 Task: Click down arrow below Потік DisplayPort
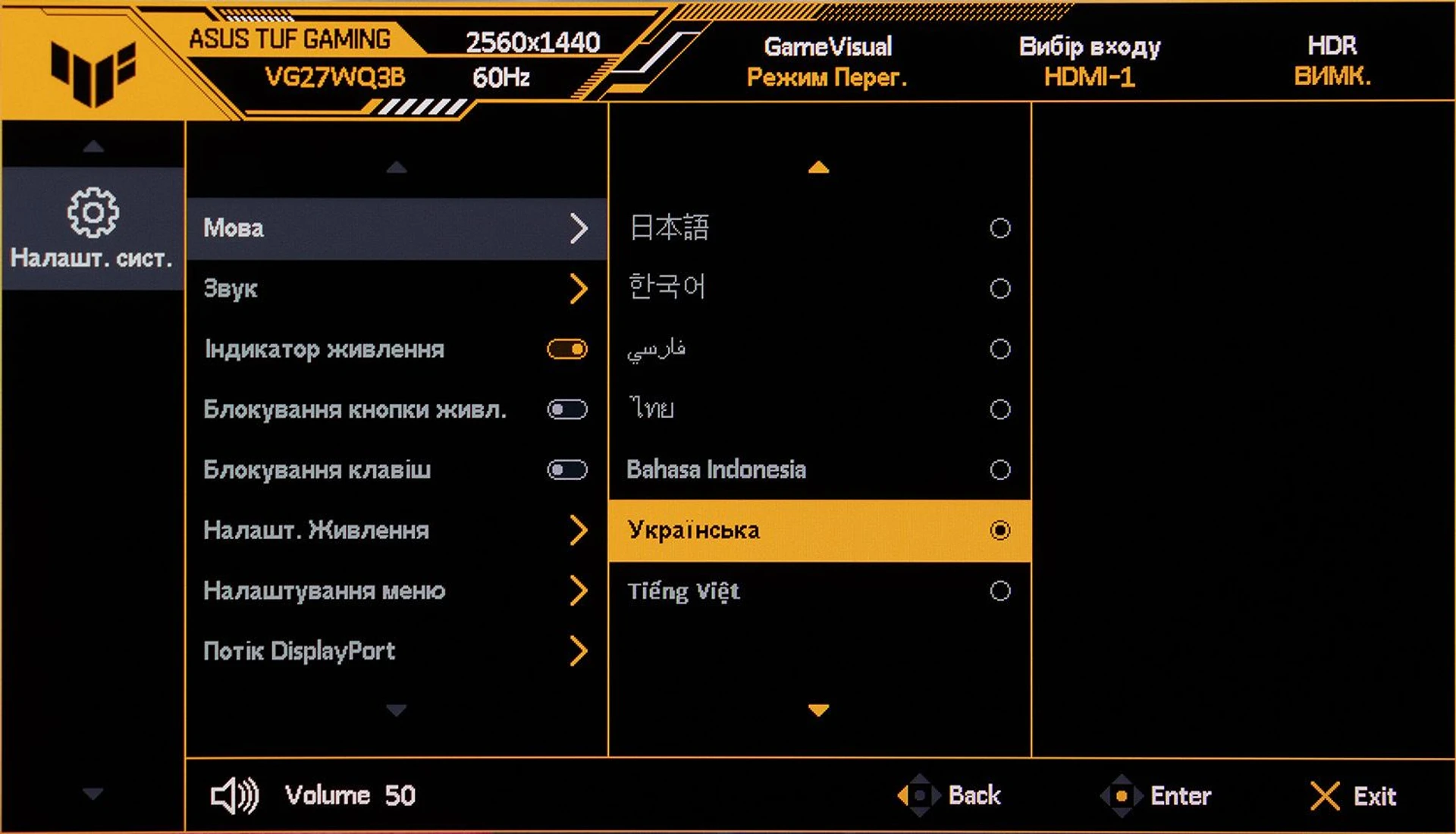[x=397, y=710]
